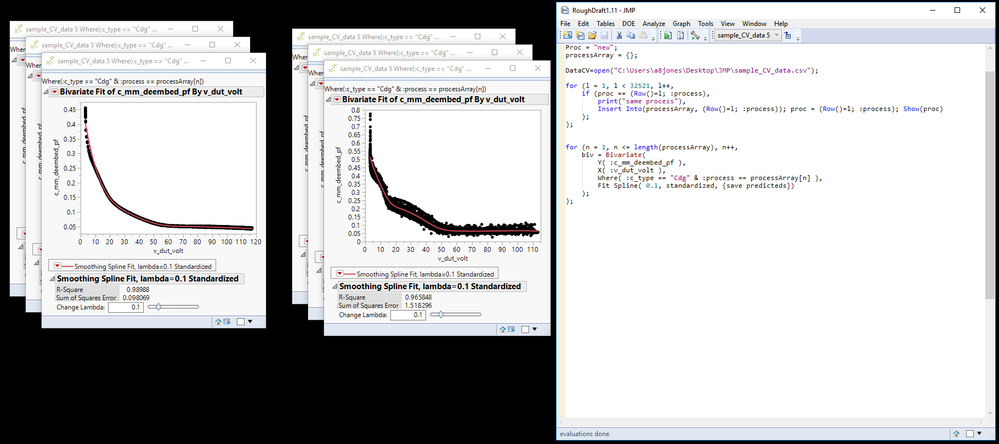Click the Paste clipboard toolbar icon

click(643, 35)
